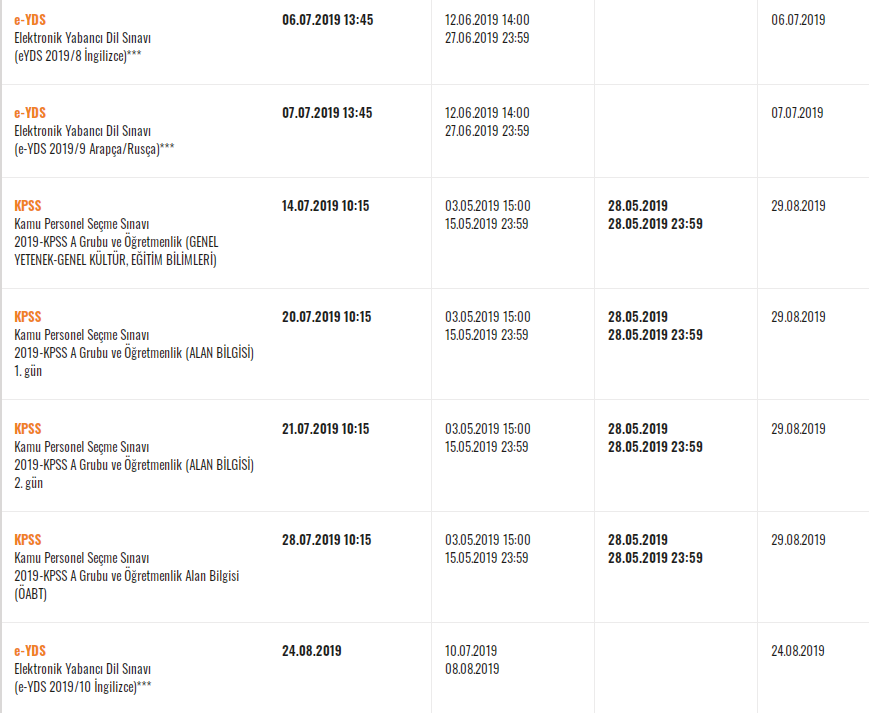
Task: Click result date 29.08.2019 in ÖABT row
Action: point(798,540)
